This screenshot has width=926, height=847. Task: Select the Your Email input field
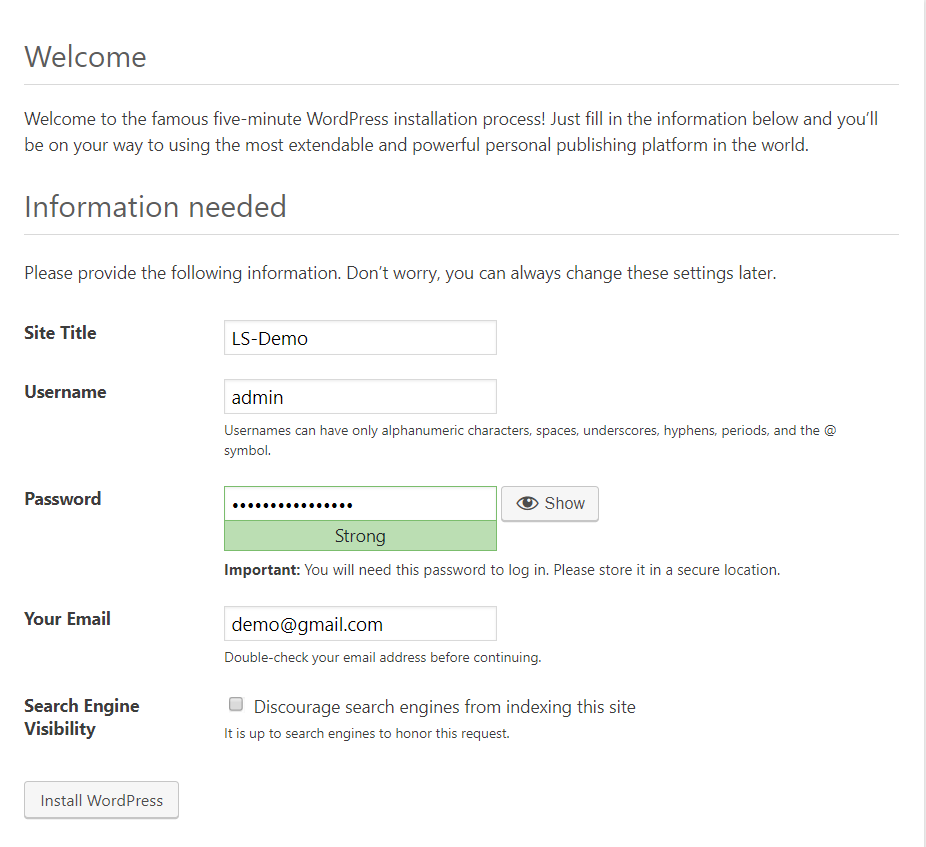(x=360, y=624)
